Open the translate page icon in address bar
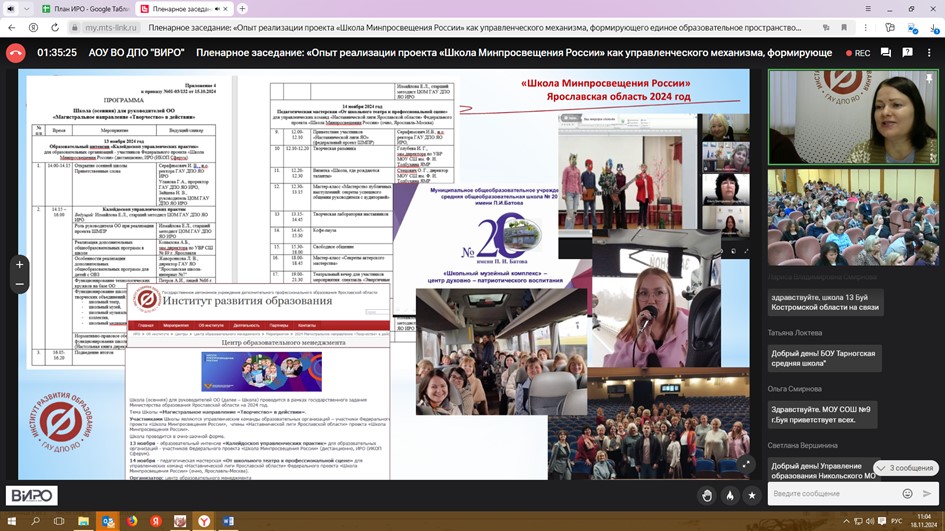Screen dimensions: 945x531 coord(826,28)
